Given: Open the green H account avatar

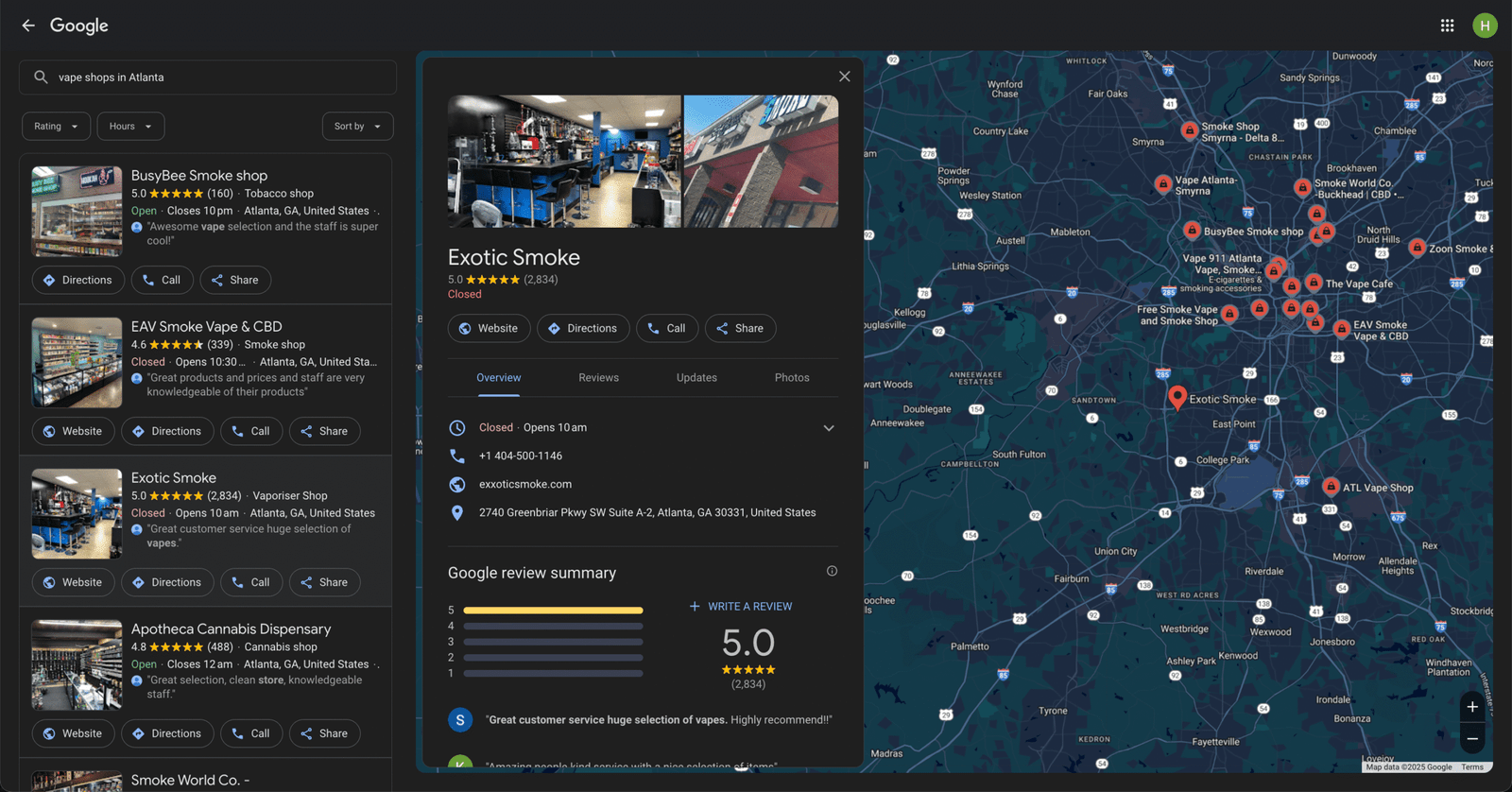Looking at the screenshot, I should [x=1485, y=26].
